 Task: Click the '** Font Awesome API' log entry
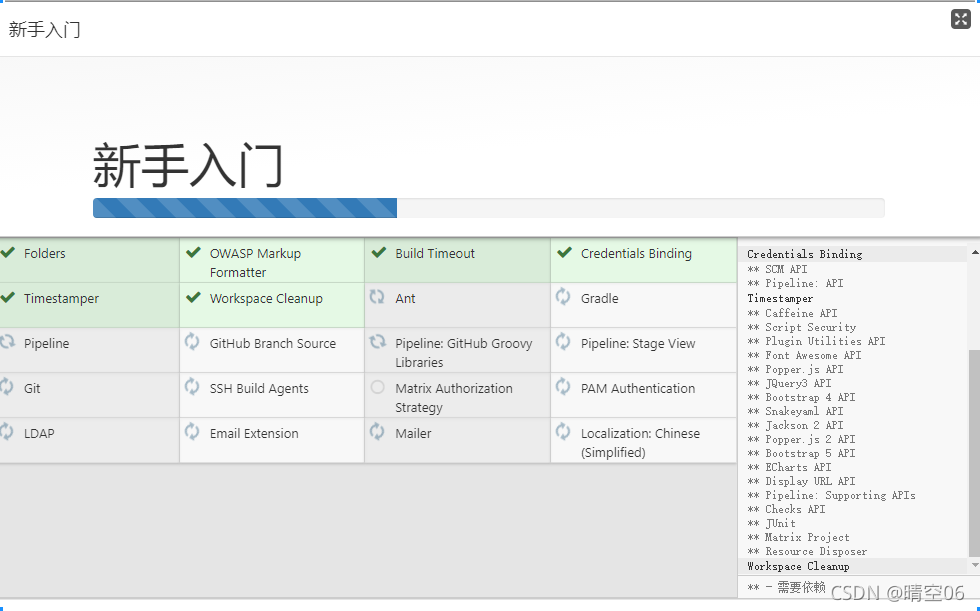click(804, 355)
